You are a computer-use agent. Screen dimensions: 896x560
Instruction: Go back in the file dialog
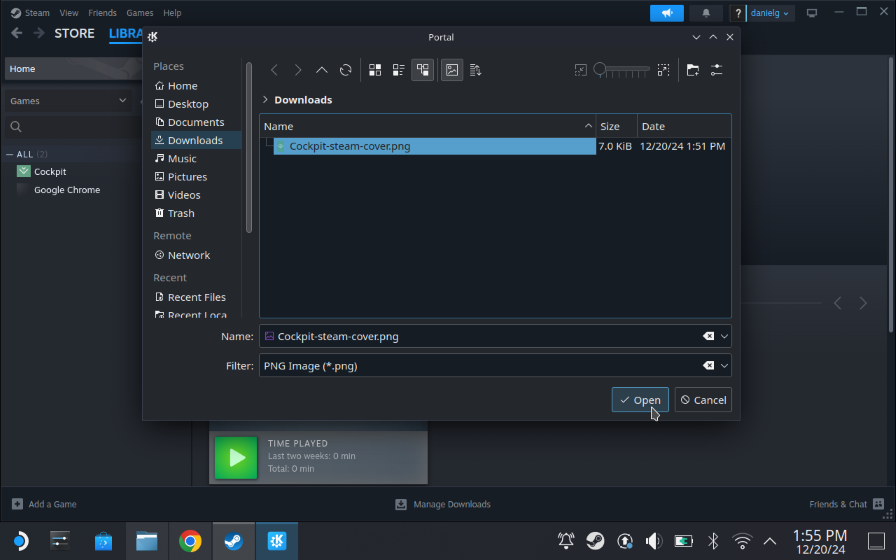274,70
